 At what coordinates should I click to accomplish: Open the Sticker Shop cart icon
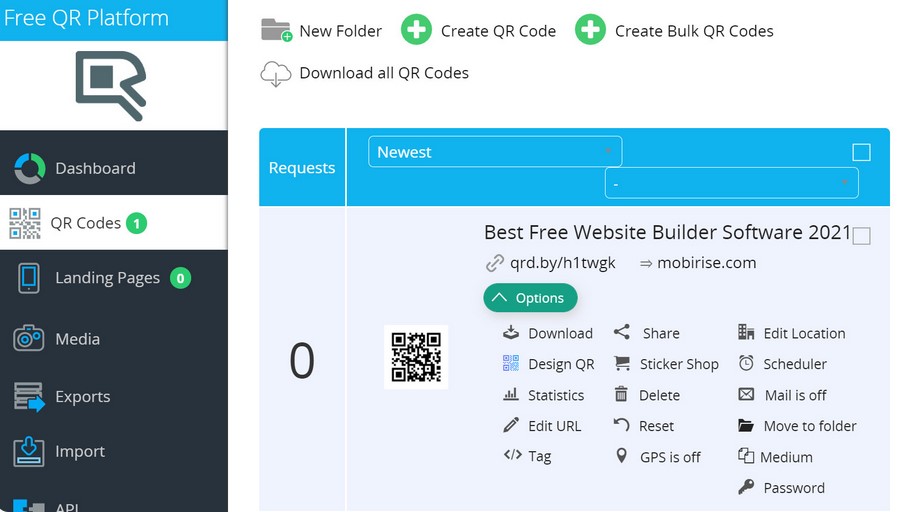622,364
